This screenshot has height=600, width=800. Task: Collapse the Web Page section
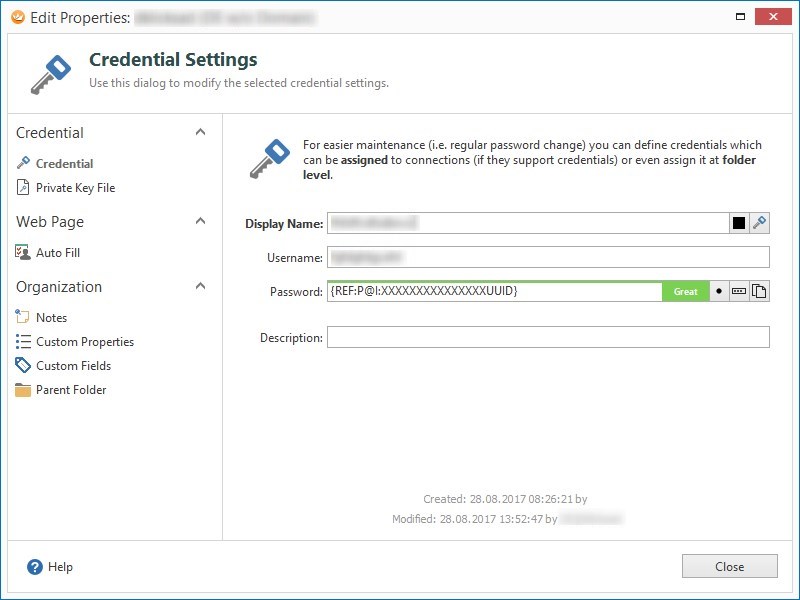coord(200,221)
